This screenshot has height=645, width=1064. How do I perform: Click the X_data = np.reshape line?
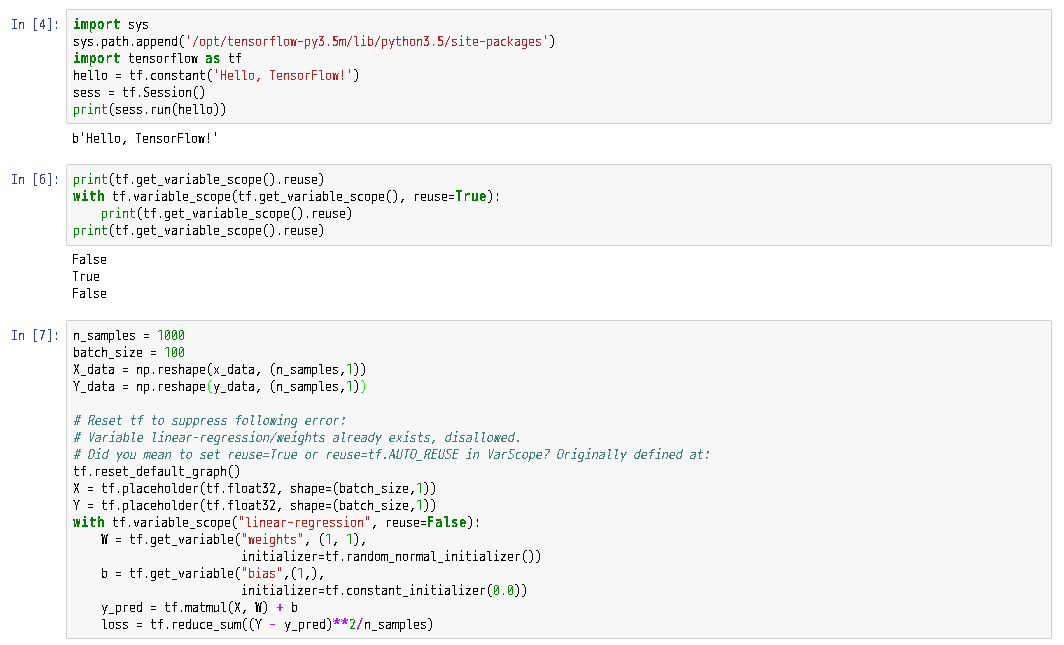[x=220, y=370]
